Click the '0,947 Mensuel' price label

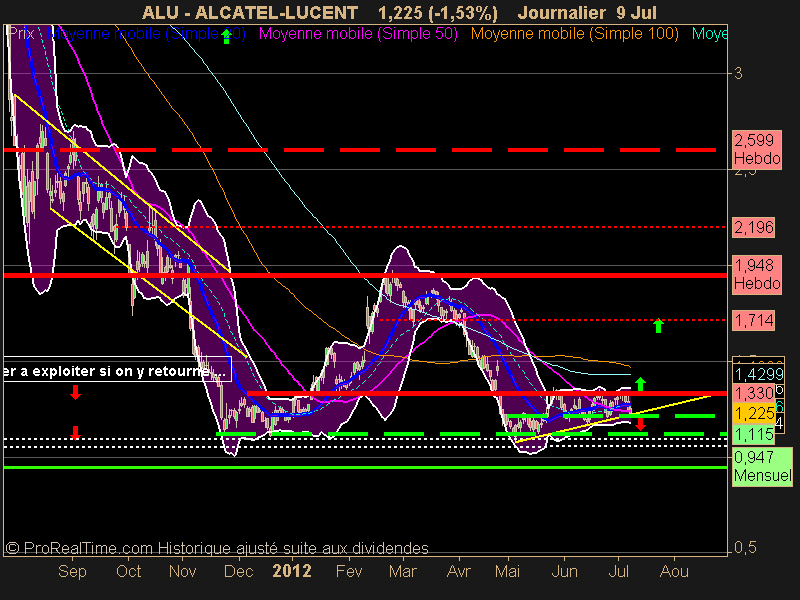[762, 466]
